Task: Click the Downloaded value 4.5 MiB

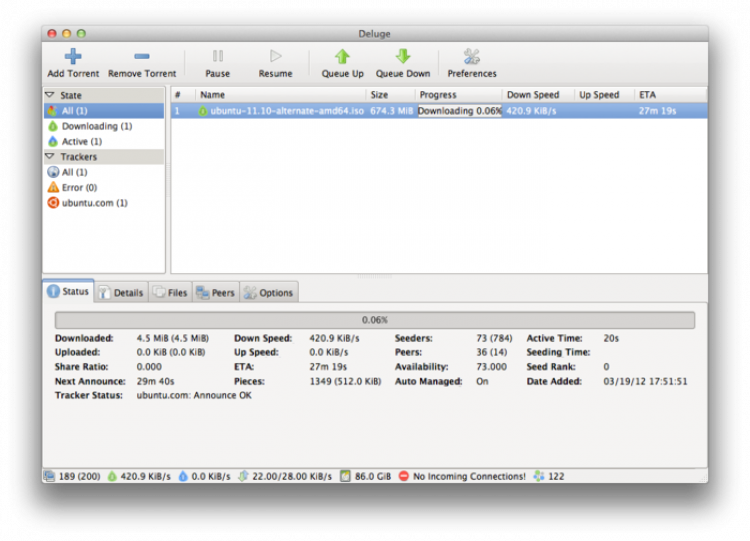Action: (173, 338)
